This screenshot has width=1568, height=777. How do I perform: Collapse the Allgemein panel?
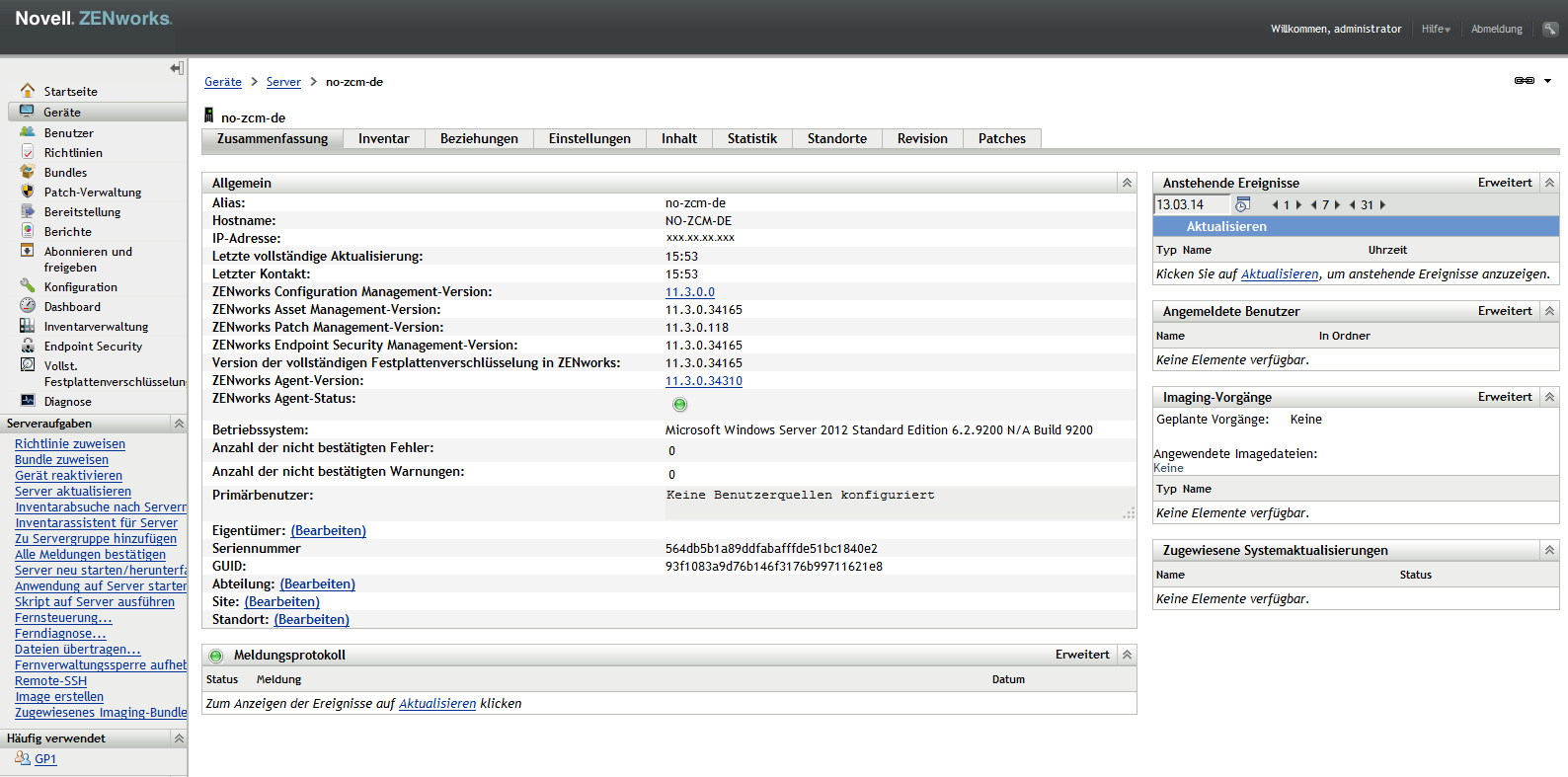[x=1126, y=183]
